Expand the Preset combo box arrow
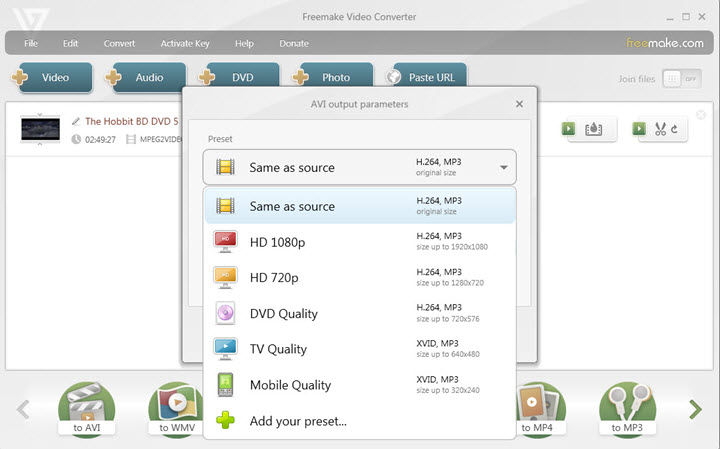Screen dimensions: 720x449 click(x=504, y=167)
